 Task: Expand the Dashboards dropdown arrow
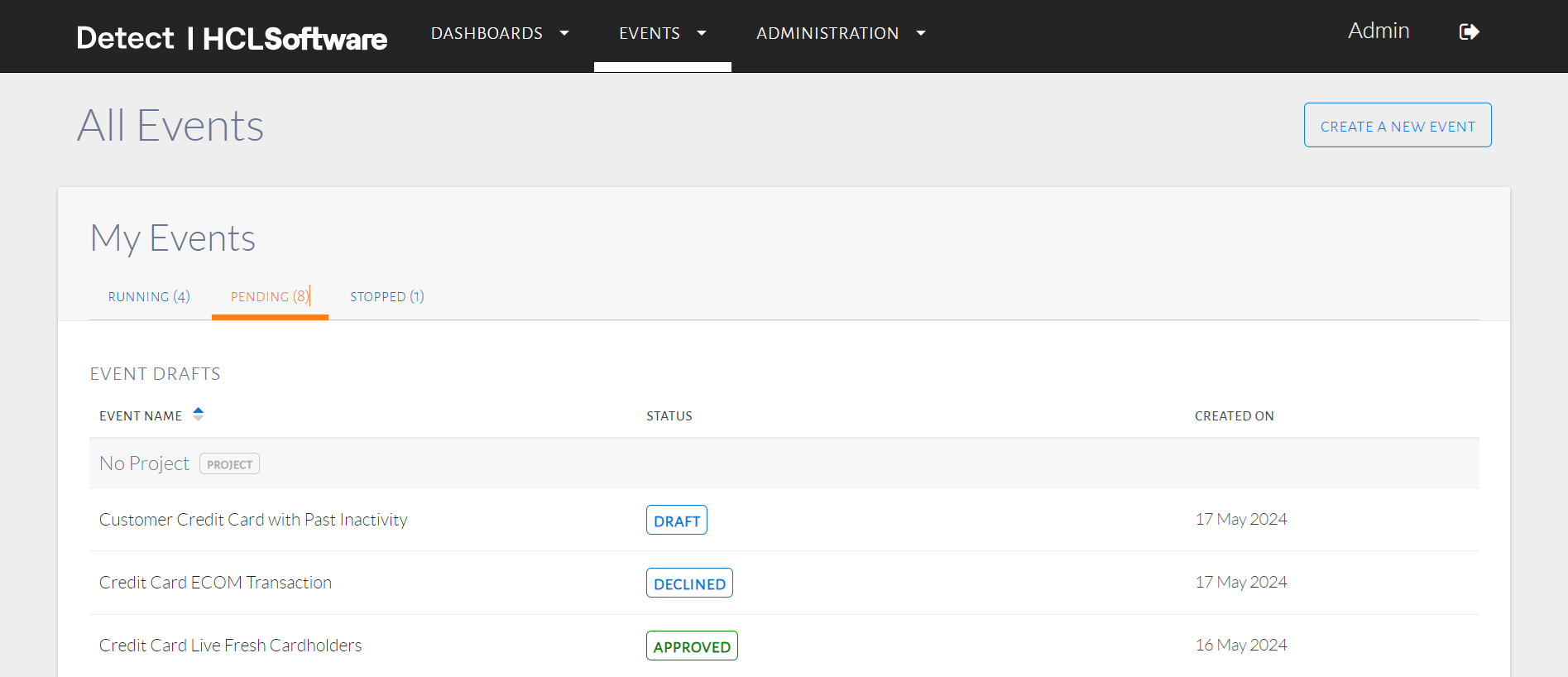pos(564,33)
